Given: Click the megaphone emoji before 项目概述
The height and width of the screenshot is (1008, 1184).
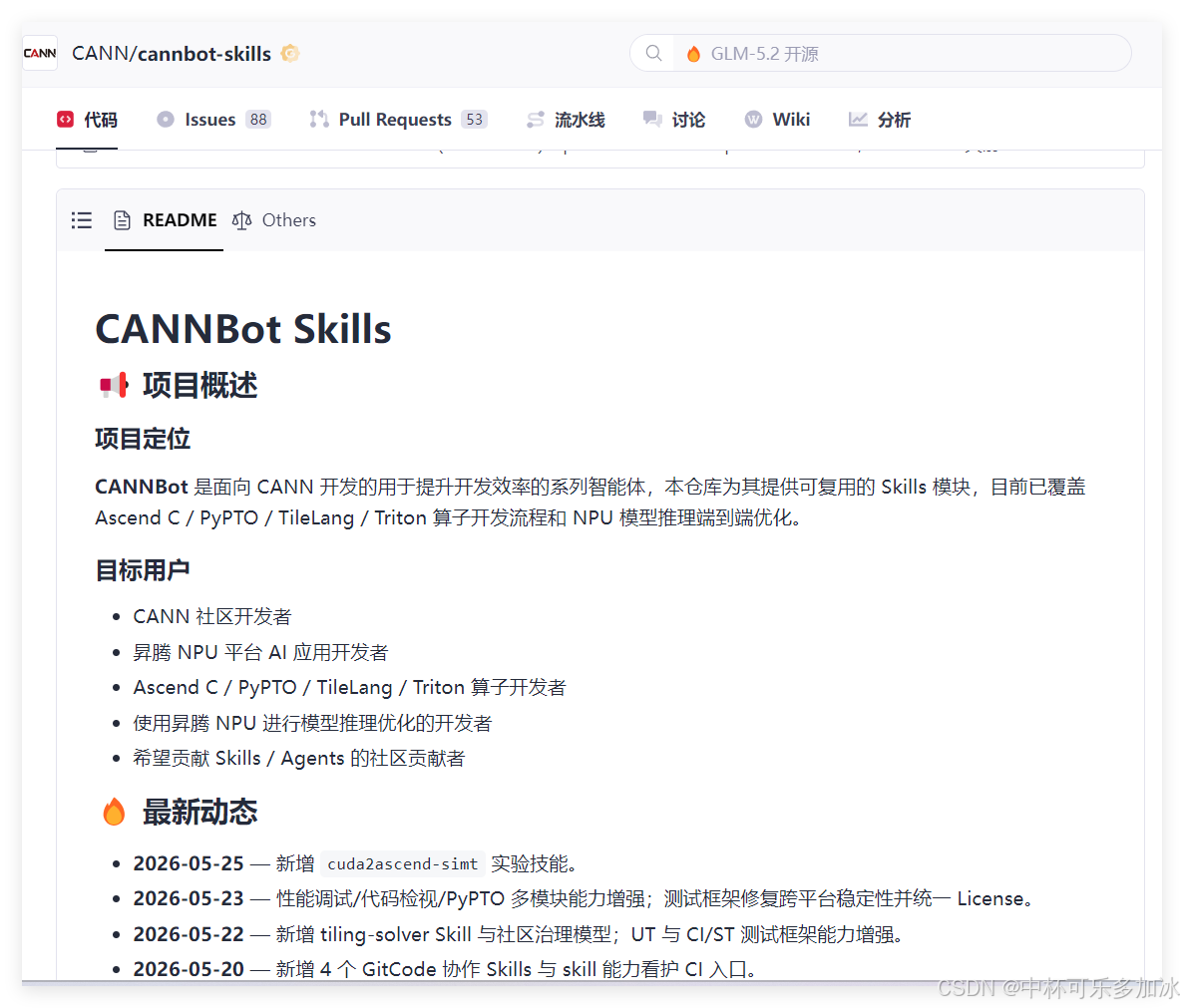Looking at the screenshot, I should click(x=114, y=386).
